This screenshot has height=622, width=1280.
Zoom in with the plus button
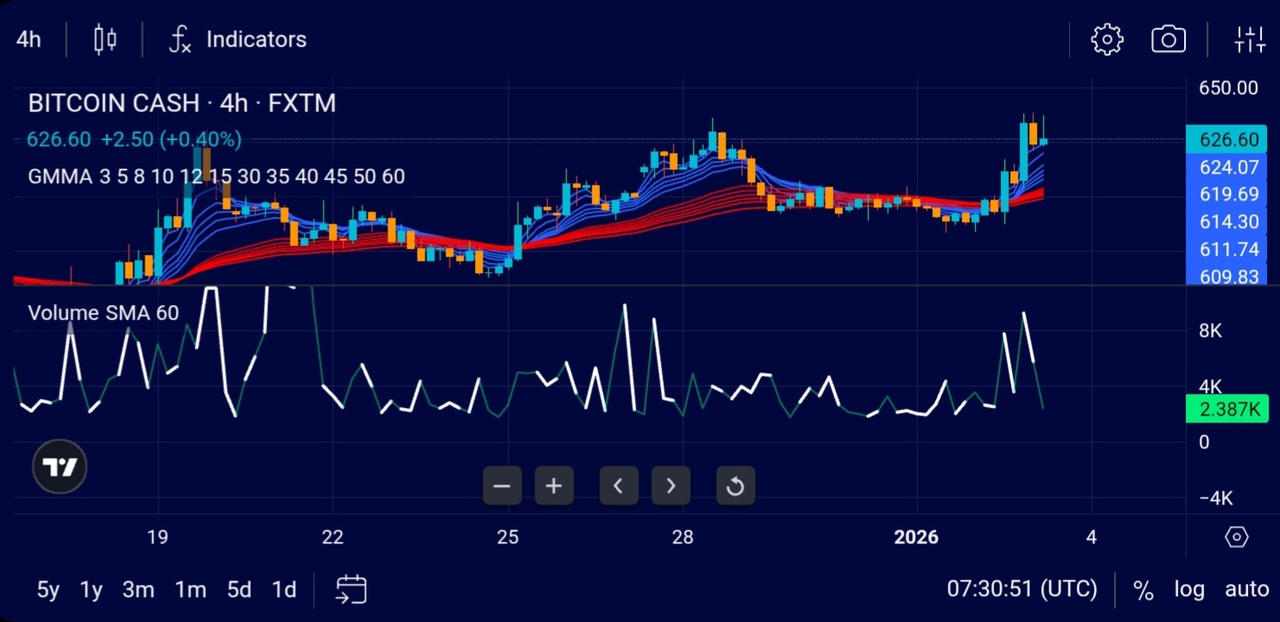[x=554, y=486]
